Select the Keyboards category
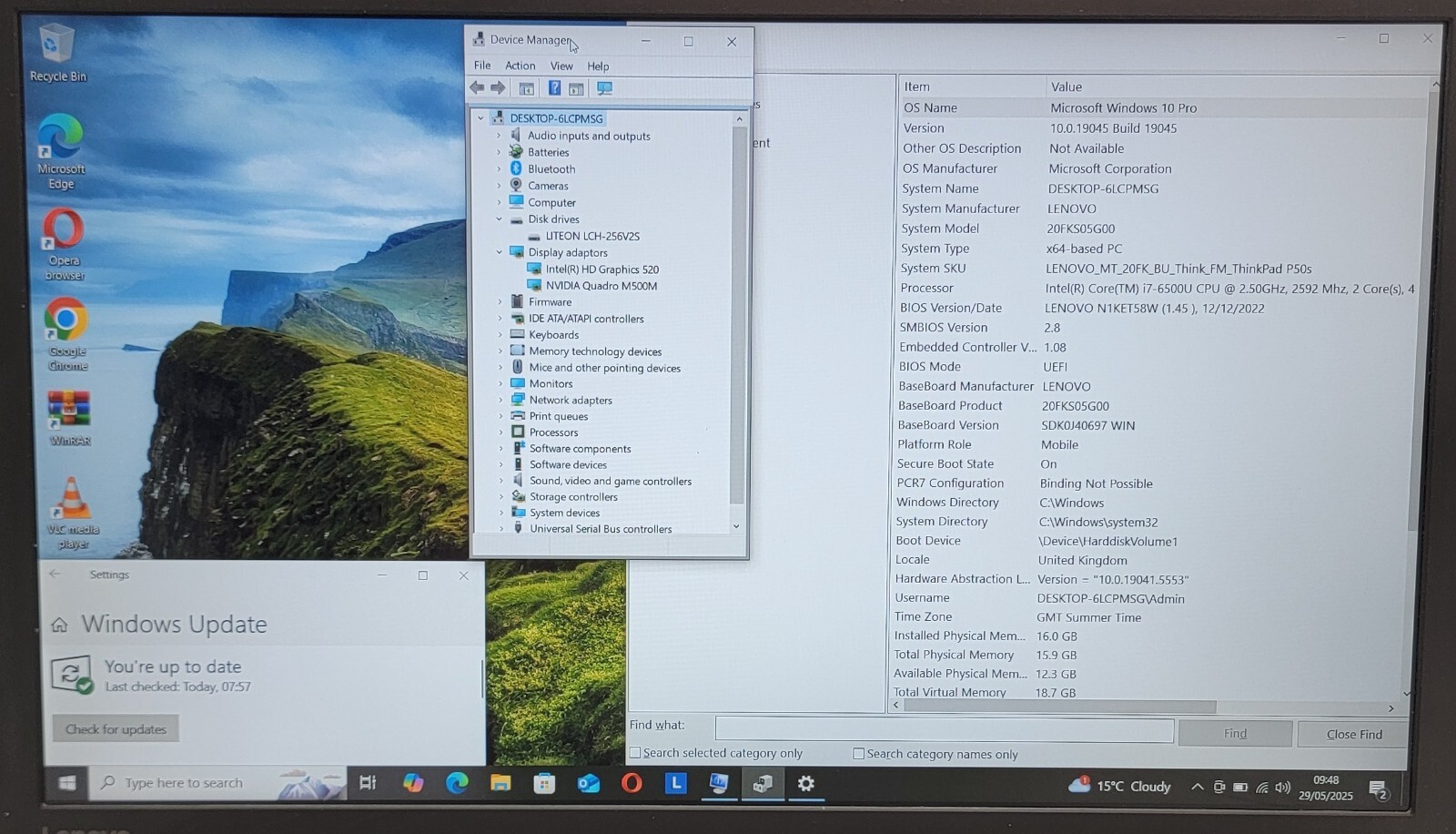Image resolution: width=1456 pixels, height=834 pixels. pyautogui.click(x=553, y=335)
